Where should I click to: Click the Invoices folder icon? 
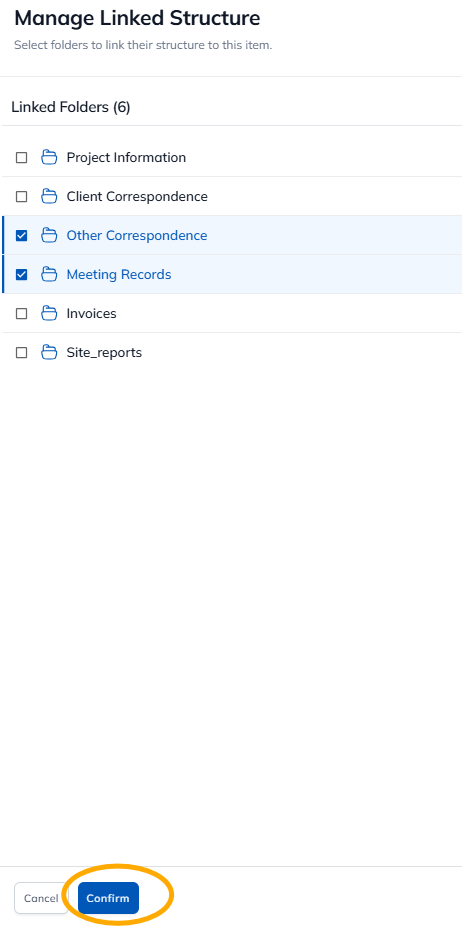49,313
